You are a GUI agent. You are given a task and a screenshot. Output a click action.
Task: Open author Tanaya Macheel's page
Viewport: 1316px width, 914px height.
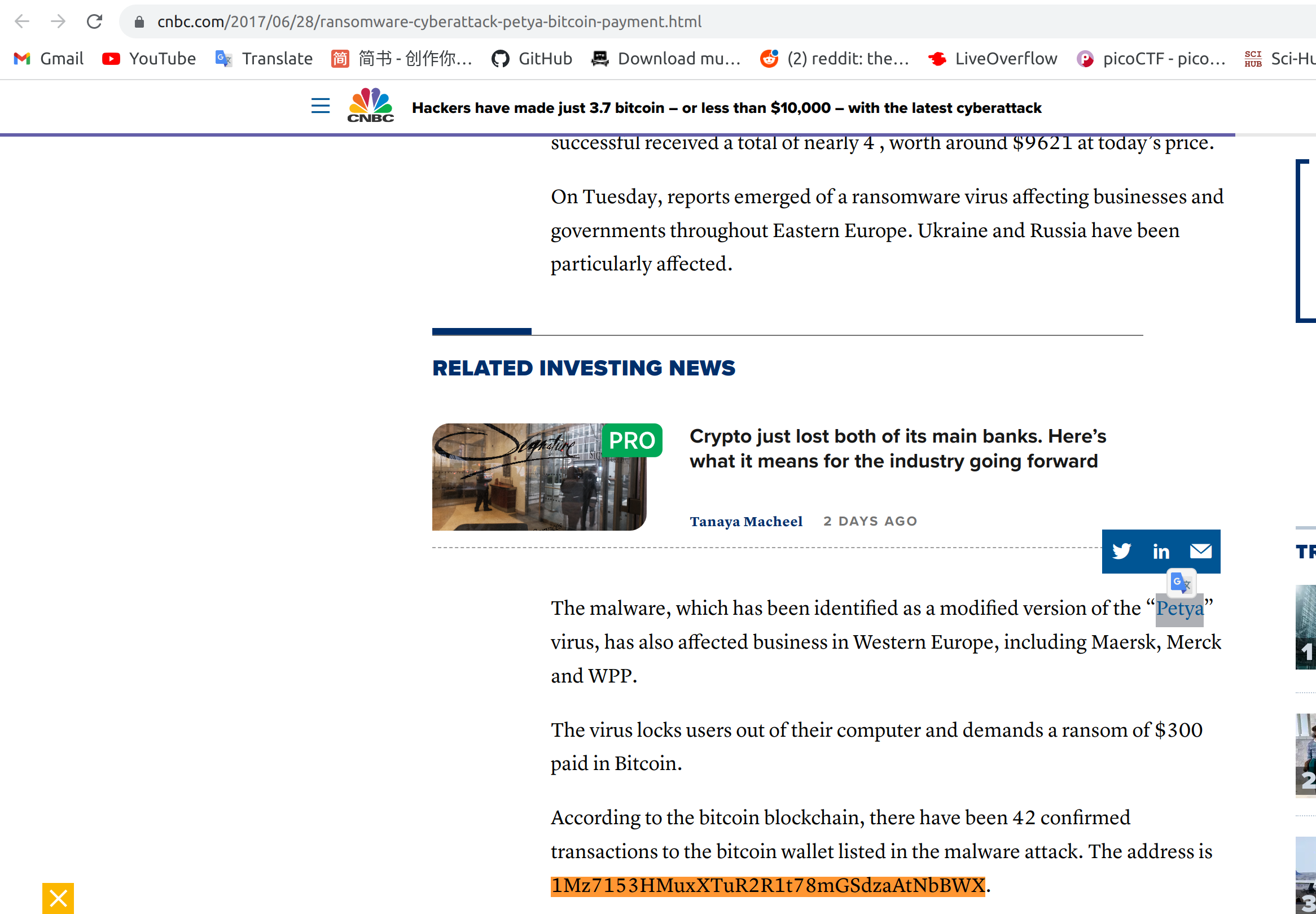click(x=746, y=522)
